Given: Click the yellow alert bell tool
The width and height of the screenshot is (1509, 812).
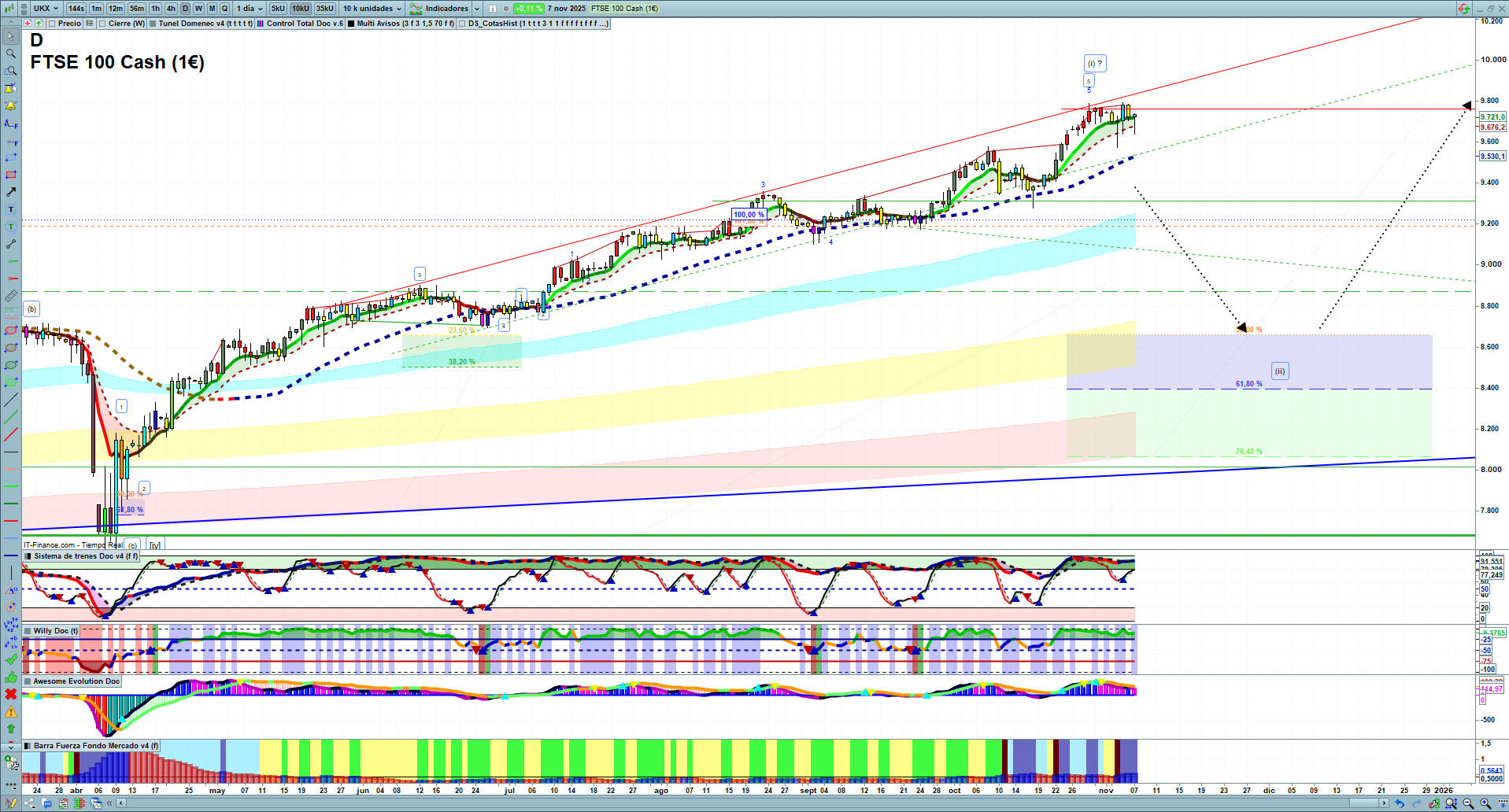Looking at the screenshot, I should point(11,105).
